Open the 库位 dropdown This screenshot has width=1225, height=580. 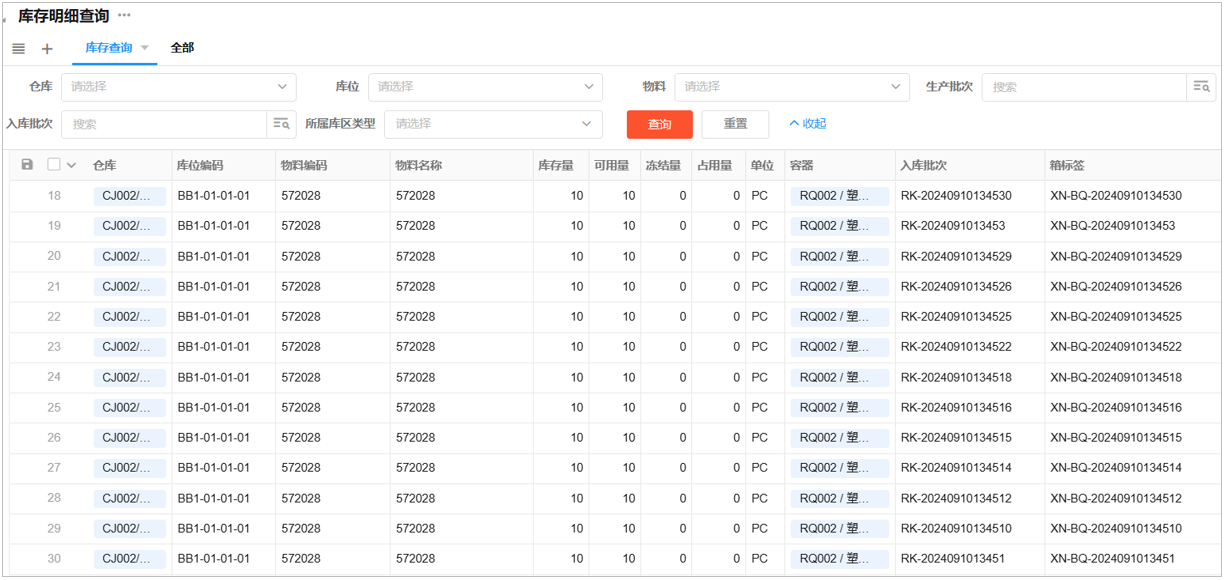click(485, 87)
